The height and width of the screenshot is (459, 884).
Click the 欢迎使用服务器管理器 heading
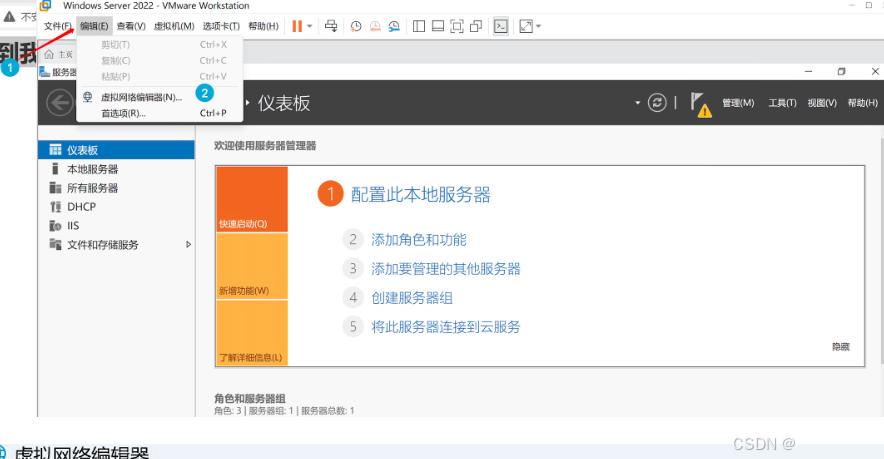click(265, 145)
